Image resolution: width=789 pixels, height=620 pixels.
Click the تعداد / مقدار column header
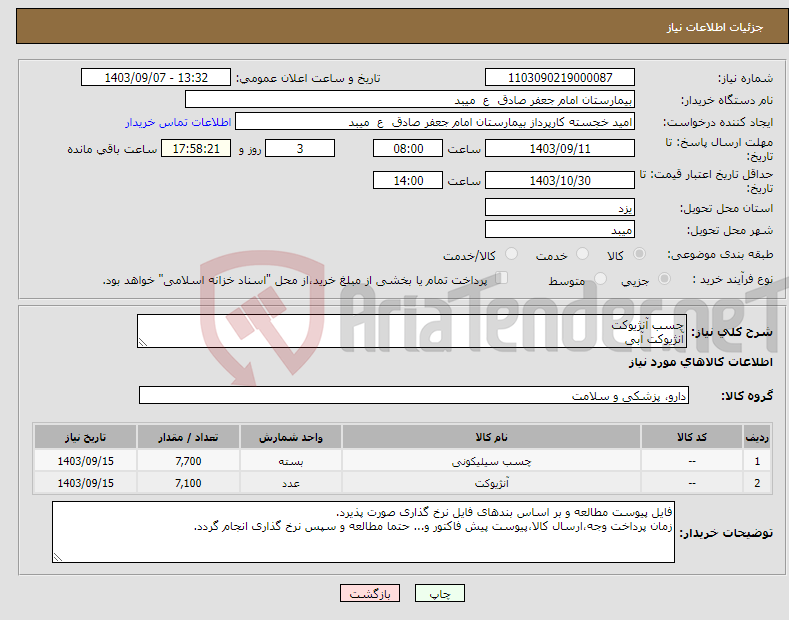(188, 437)
